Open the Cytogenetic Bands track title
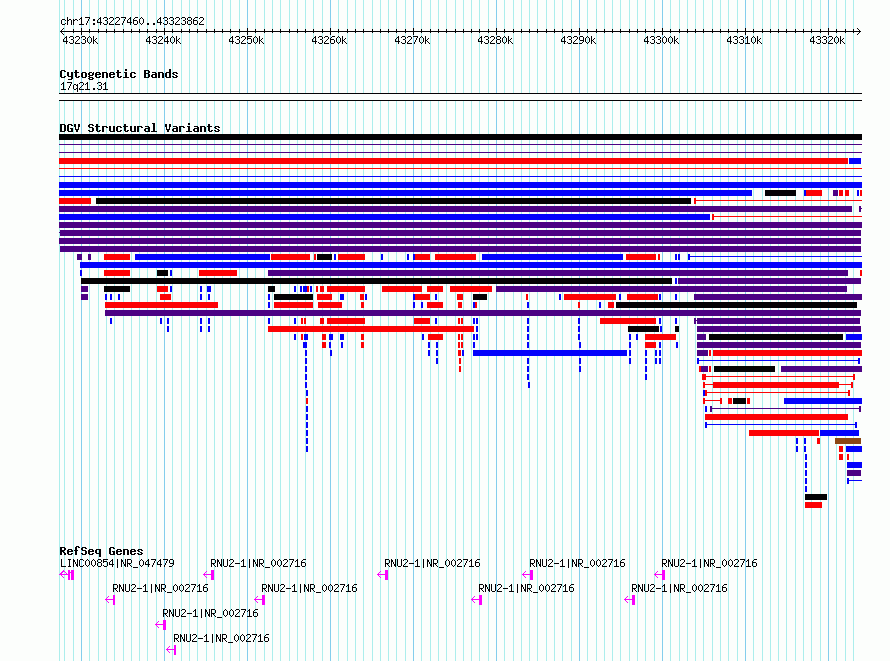The image size is (890, 661). [119, 74]
